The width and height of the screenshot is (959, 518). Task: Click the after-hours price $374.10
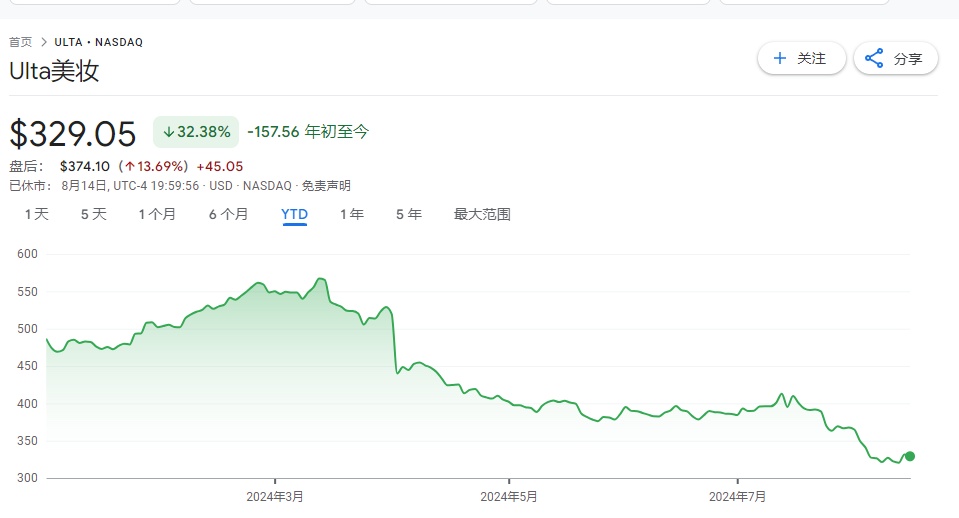coord(85,166)
